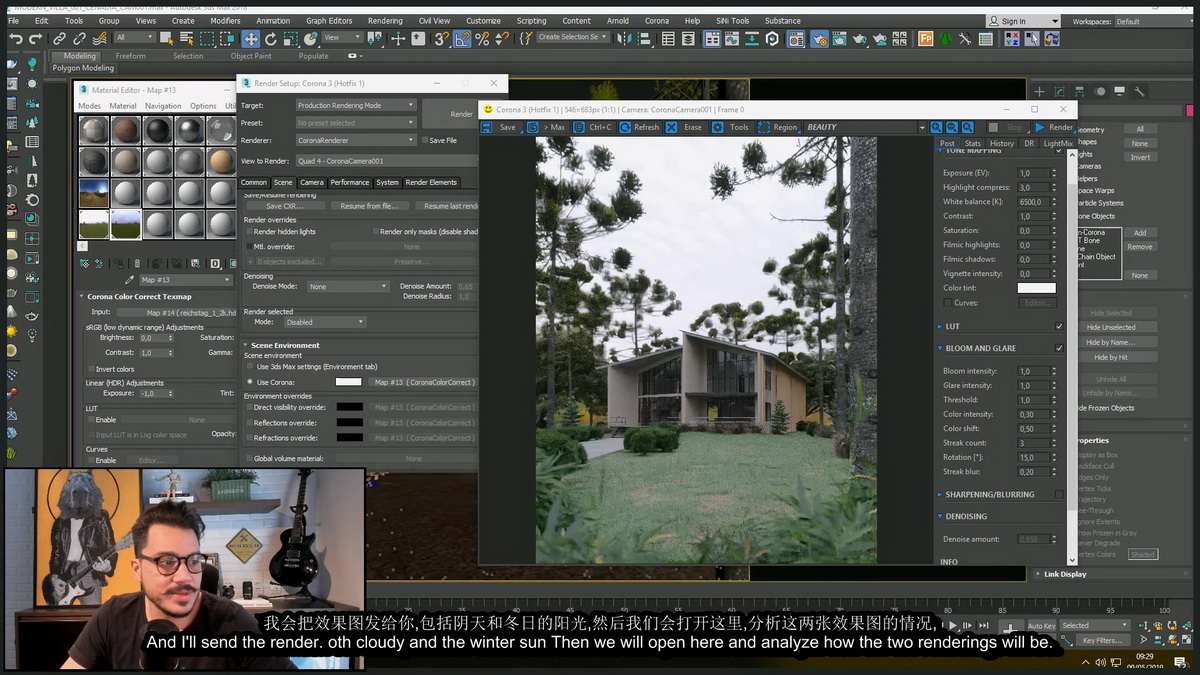Click the white Use Corona color swatch
Viewport: 1200px width, 675px height.
348,382
